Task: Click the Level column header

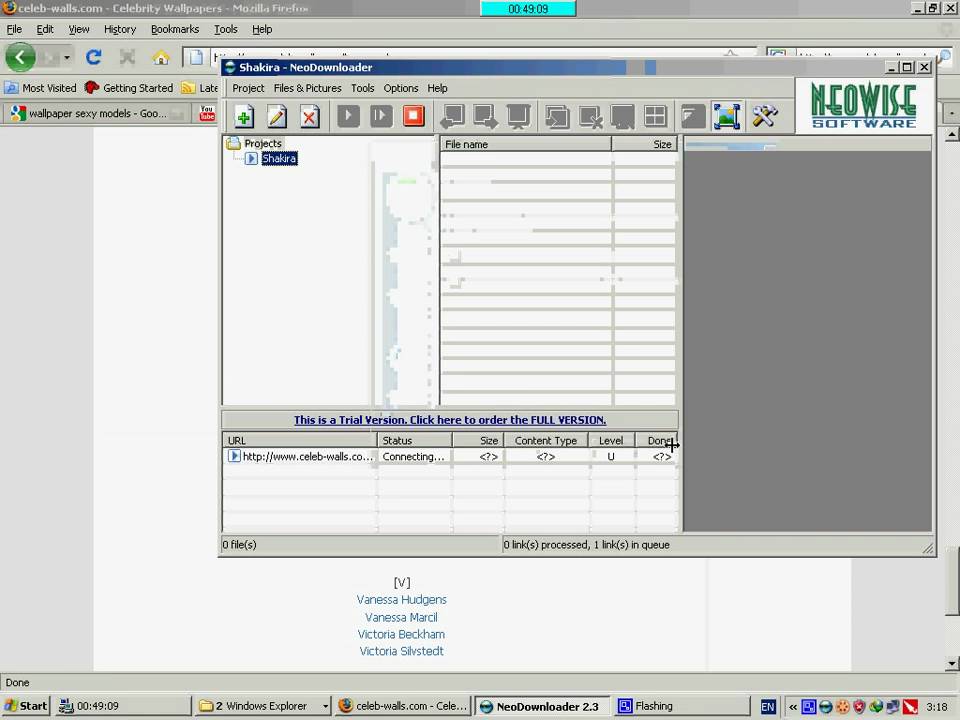Action: coord(610,440)
